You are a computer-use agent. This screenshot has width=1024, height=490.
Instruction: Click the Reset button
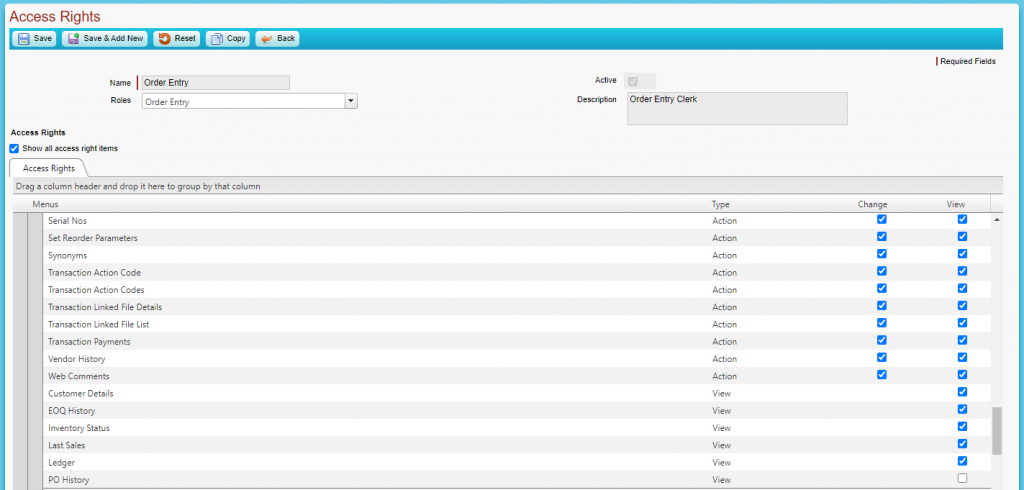177,39
